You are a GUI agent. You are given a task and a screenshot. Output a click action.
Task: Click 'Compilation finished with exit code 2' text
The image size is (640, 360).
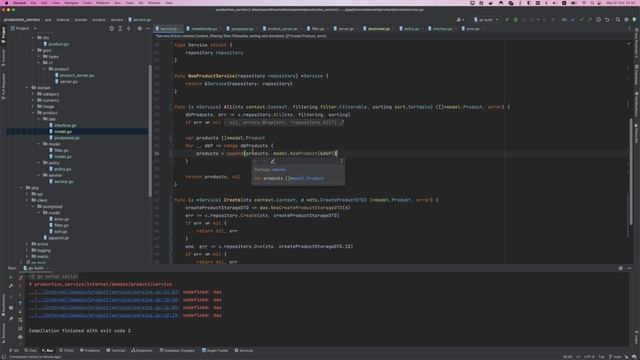click(x=80, y=331)
